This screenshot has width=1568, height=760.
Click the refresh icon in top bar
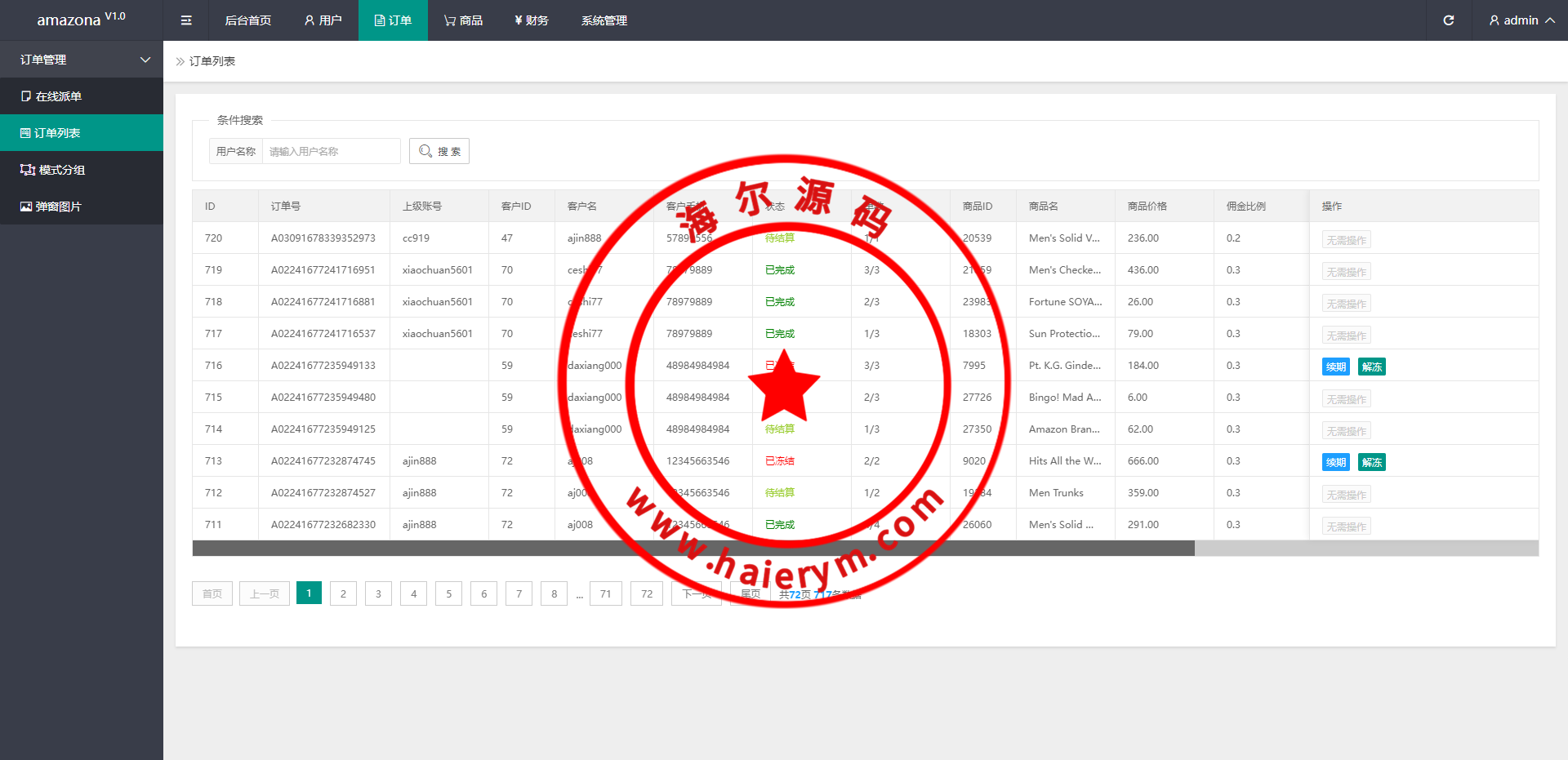[1448, 20]
